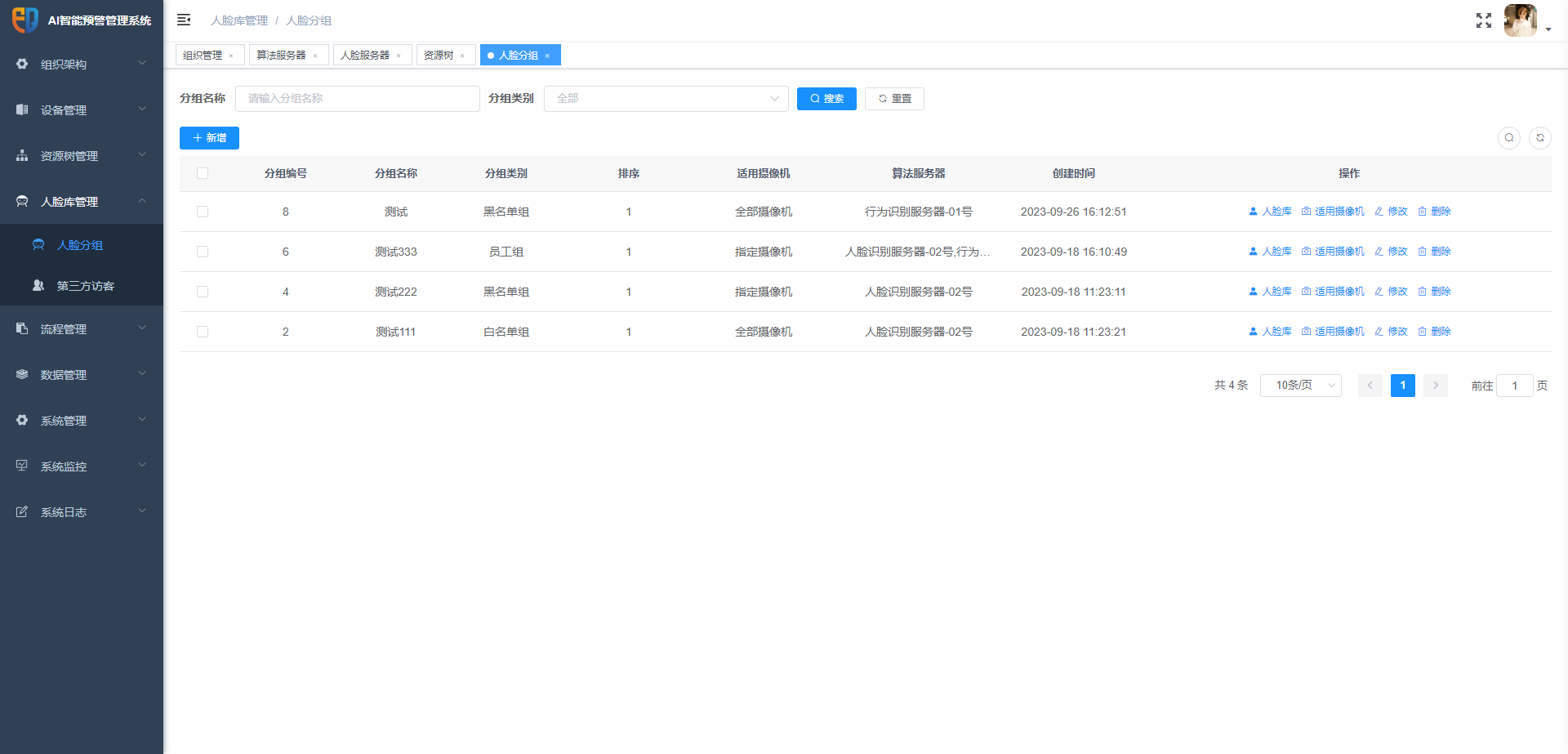Edit (修改) group 测试333

pyautogui.click(x=1391, y=252)
